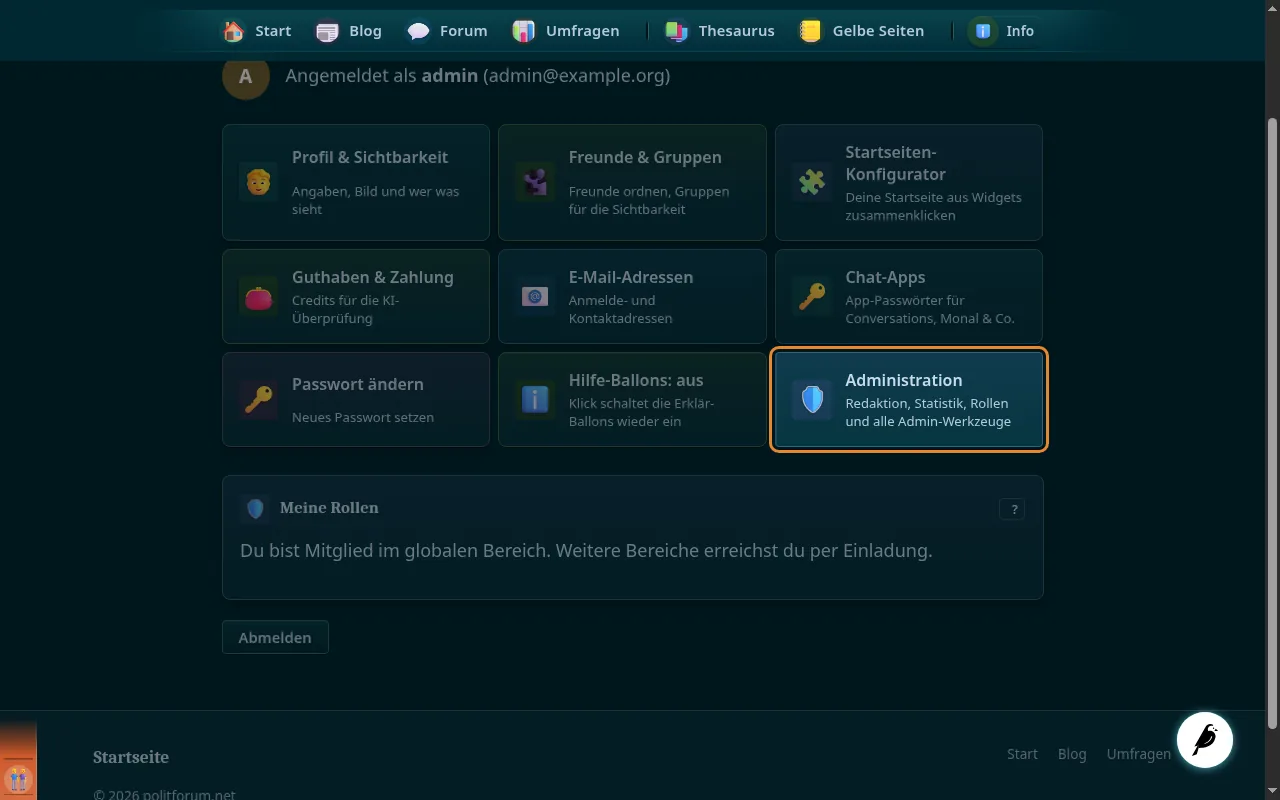Click the e-mail icon in E-Mail-Adressen card
The width and height of the screenshot is (1280, 800).
pos(535,297)
